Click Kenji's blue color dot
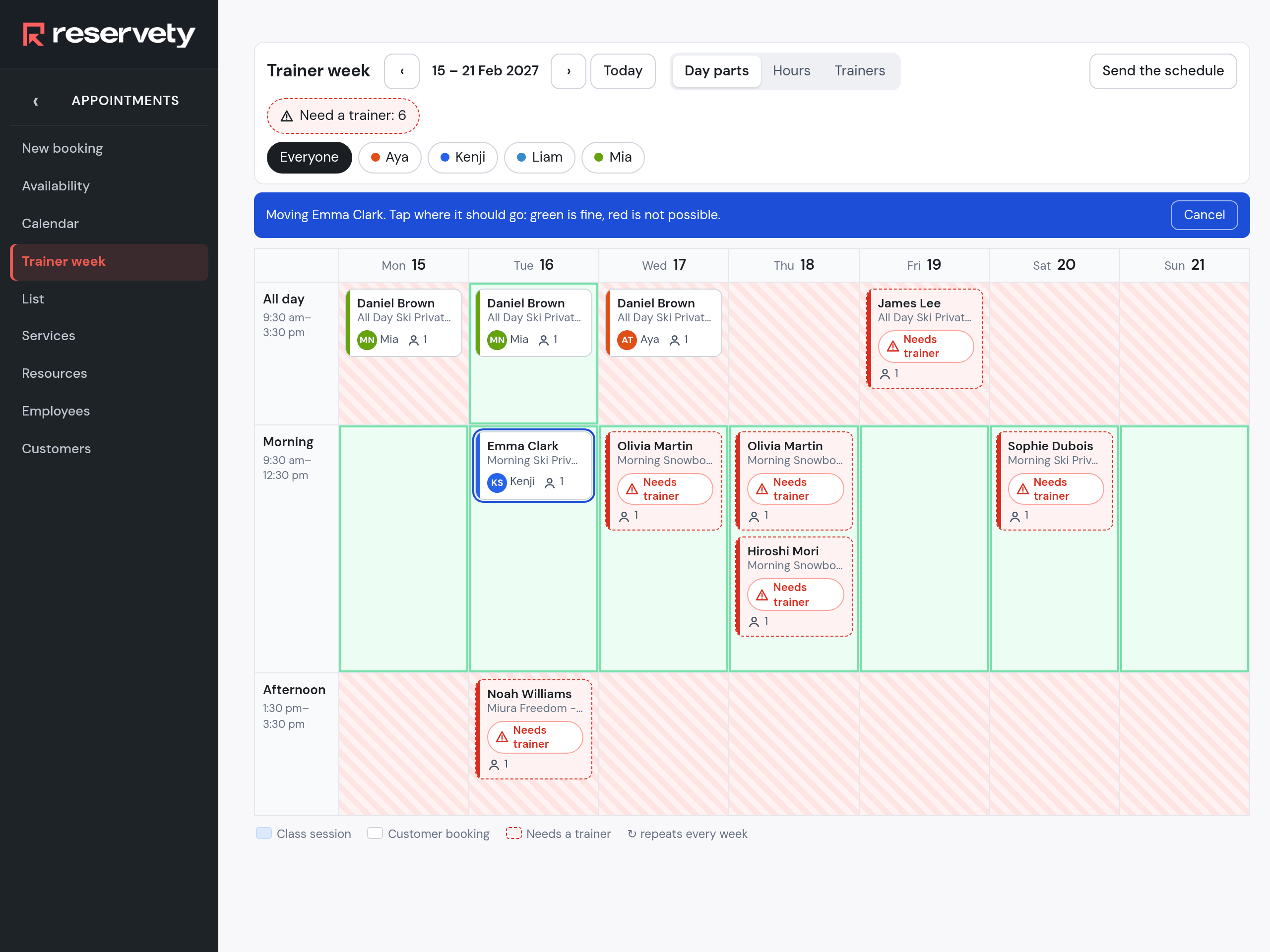Image resolution: width=1270 pixels, height=952 pixels. (x=444, y=157)
